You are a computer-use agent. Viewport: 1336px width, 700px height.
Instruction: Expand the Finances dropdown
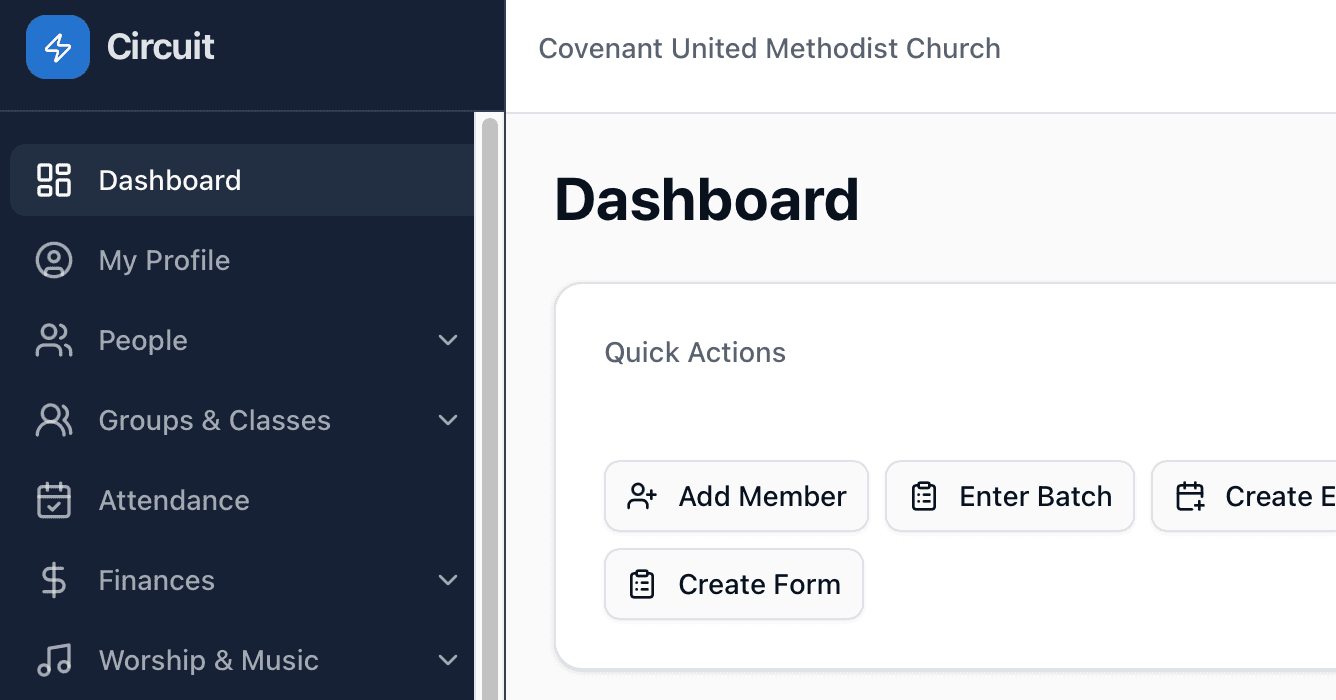(447, 580)
